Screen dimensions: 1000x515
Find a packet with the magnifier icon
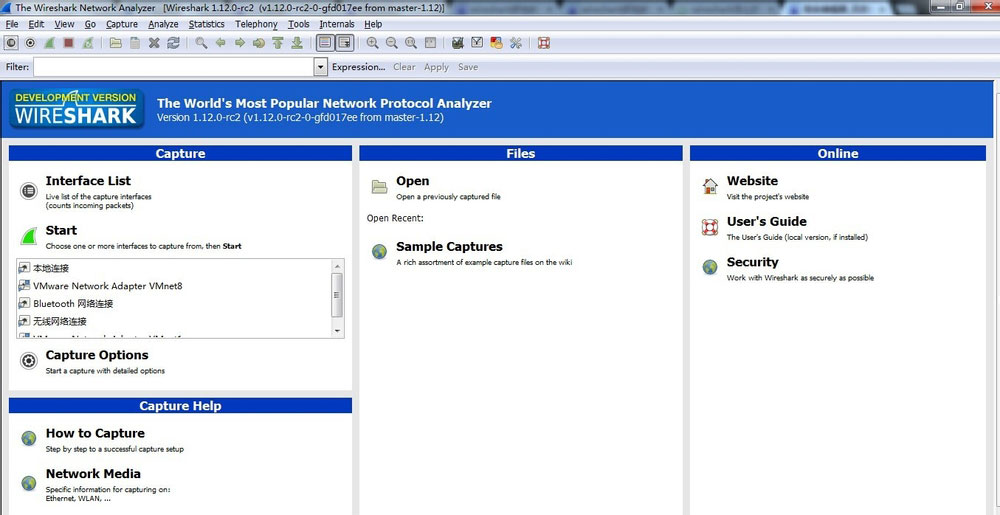tap(201, 43)
